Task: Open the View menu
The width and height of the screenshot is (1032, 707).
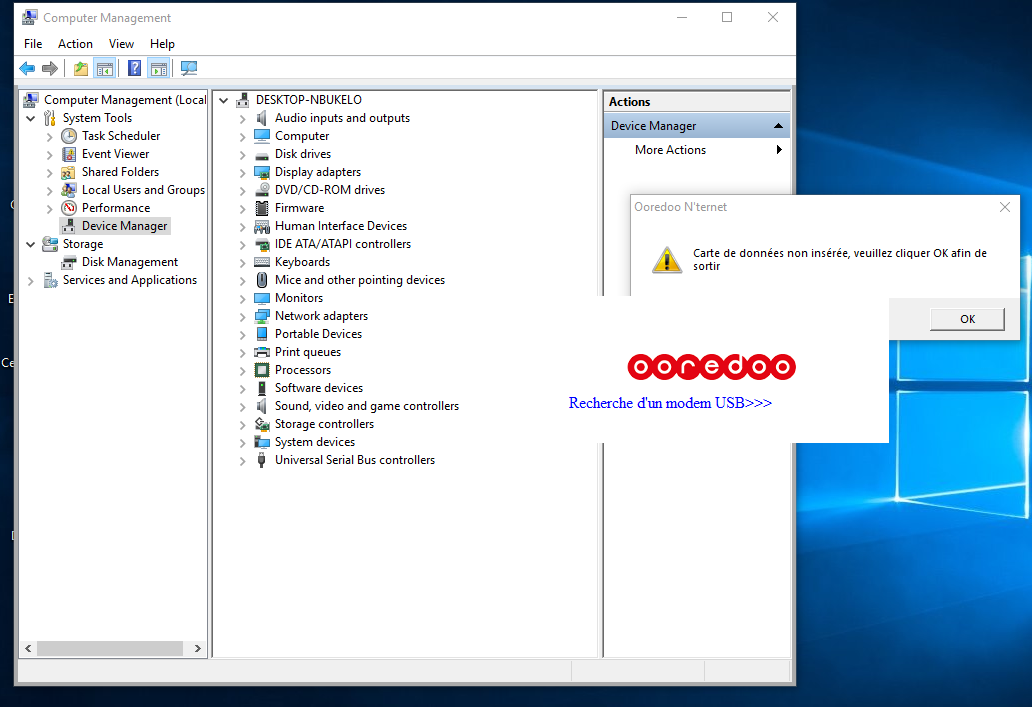Action: pyautogui.click(x=121, y=43)
